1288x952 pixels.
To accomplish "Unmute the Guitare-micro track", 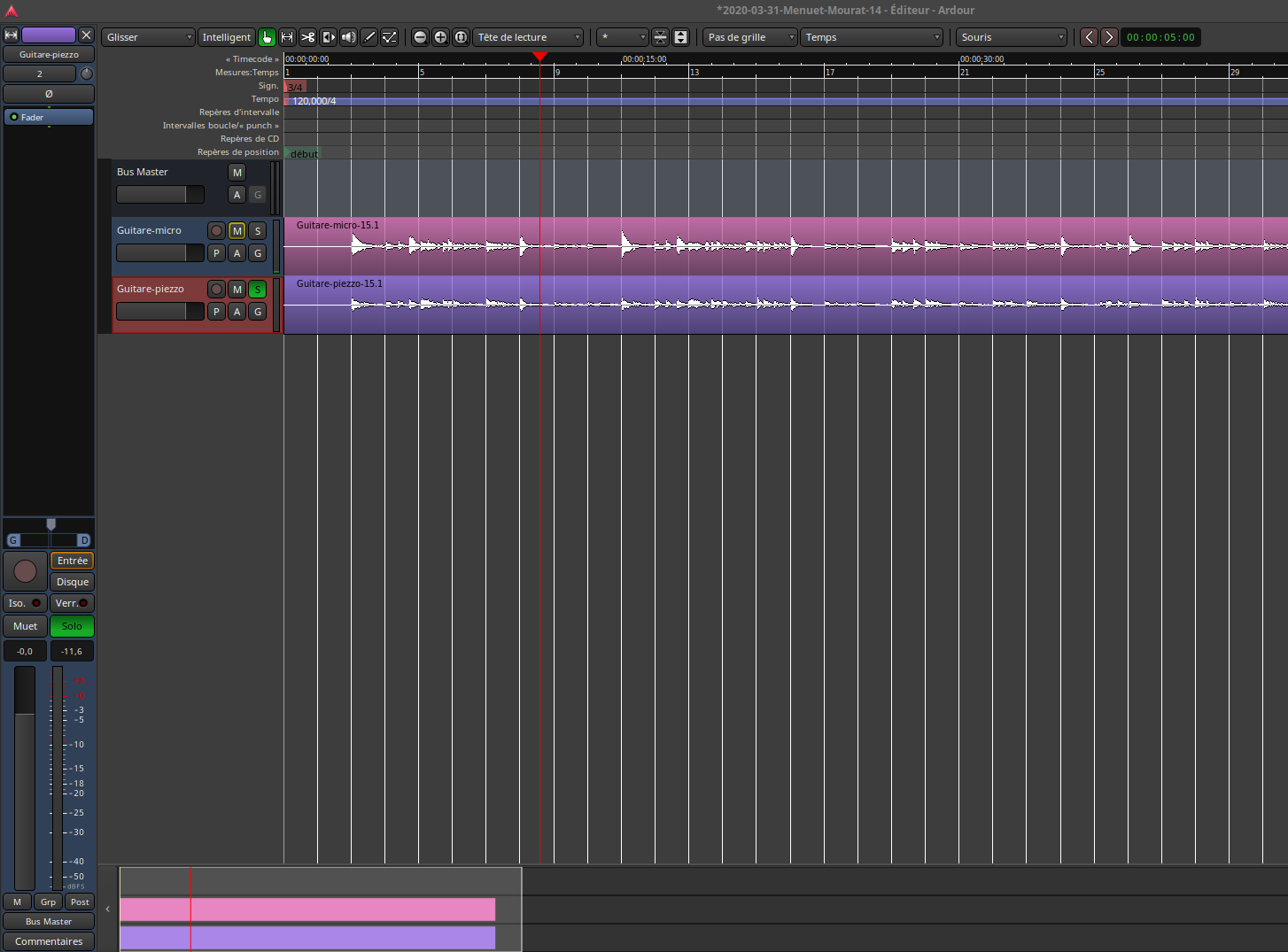I will pyautogui.click(x=237, y=231).
